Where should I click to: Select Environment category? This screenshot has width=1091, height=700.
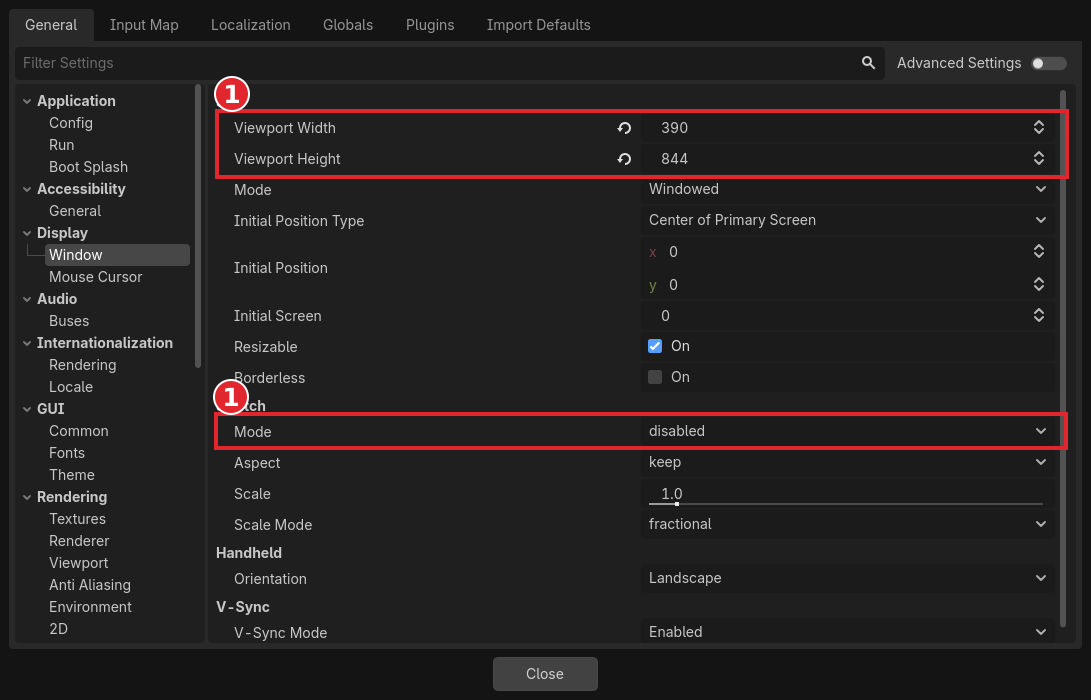(x=90, y=607)
